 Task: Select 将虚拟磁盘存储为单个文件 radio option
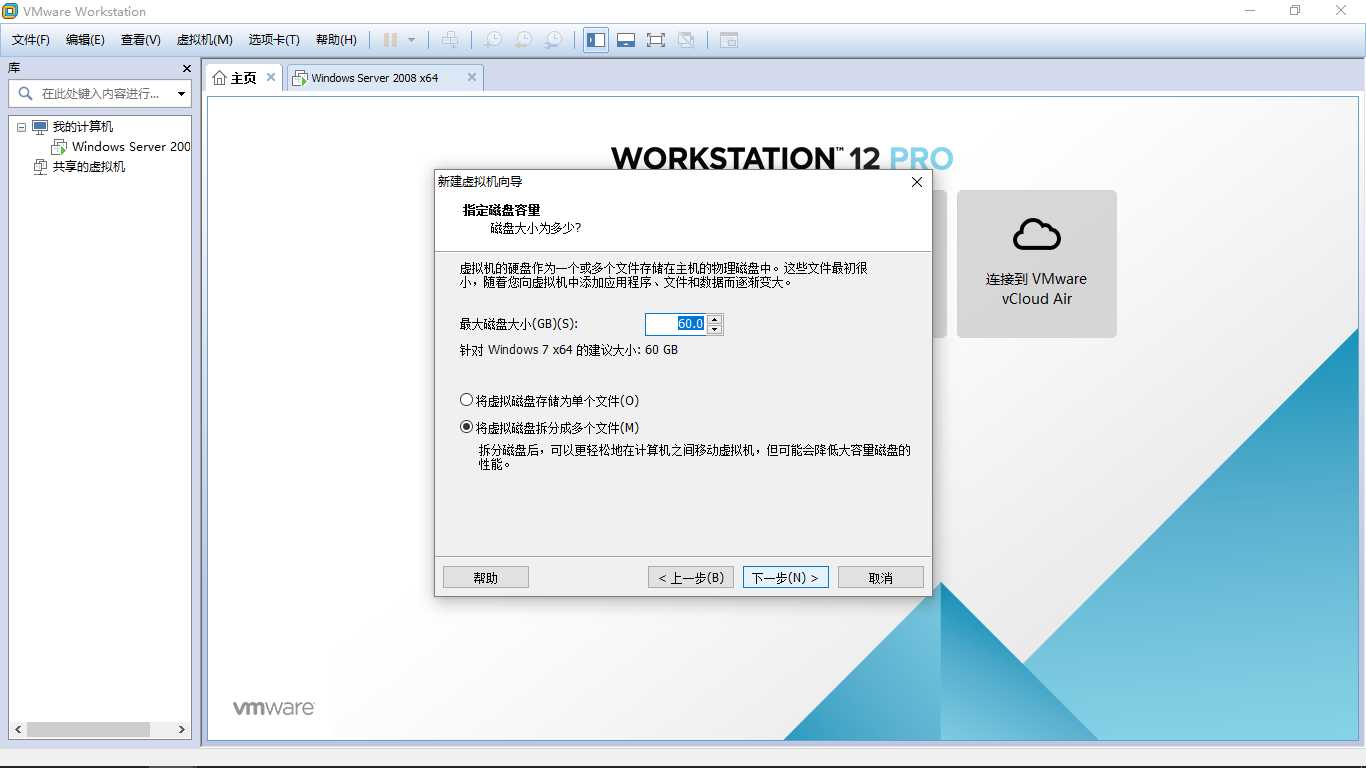point(549,401)
